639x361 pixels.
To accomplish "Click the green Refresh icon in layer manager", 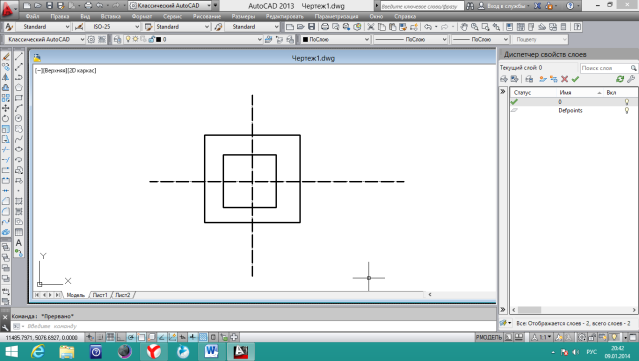I will coord(620,79).
